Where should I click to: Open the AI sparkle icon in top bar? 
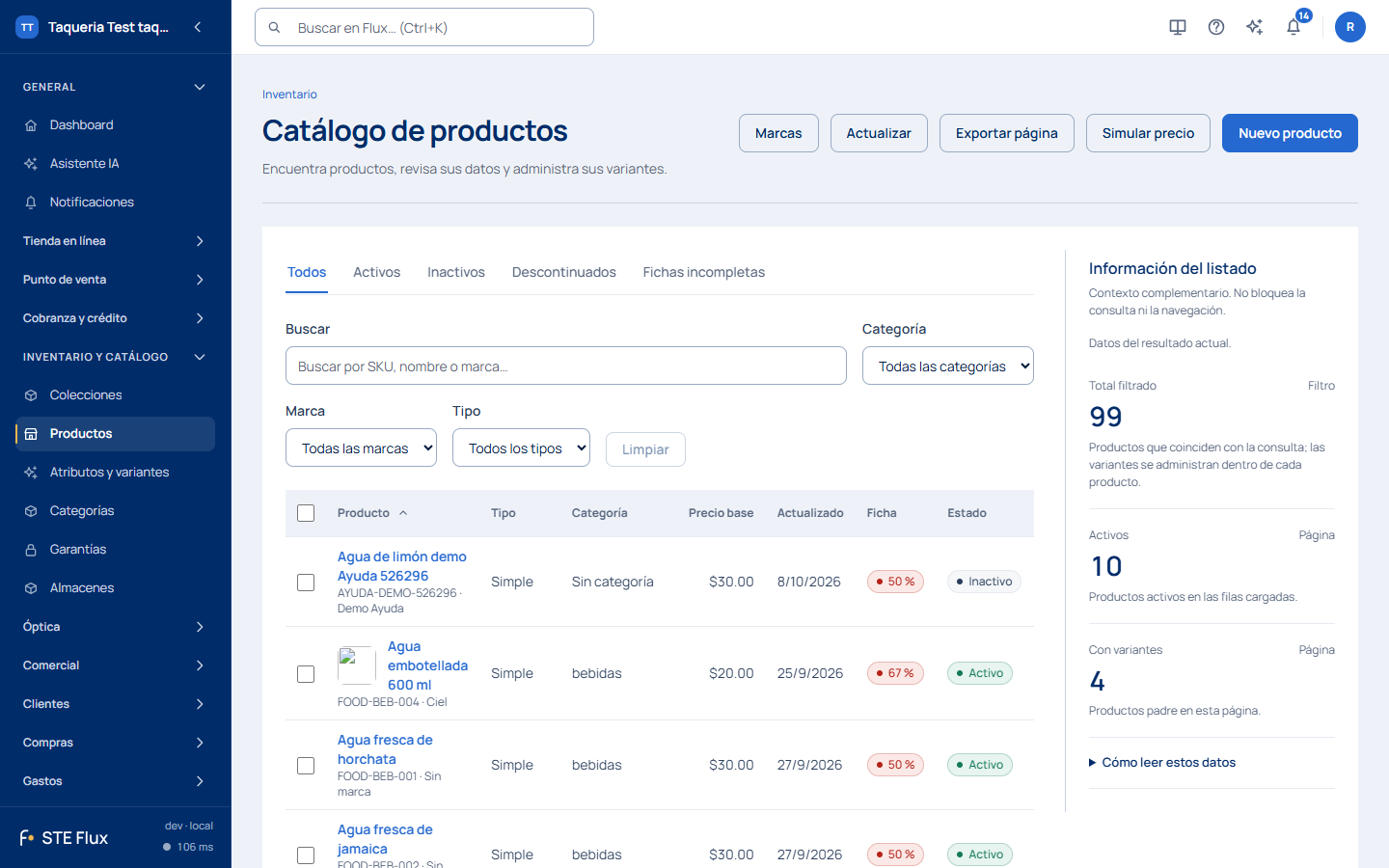pyautogui.click(x=1255, y=27)
